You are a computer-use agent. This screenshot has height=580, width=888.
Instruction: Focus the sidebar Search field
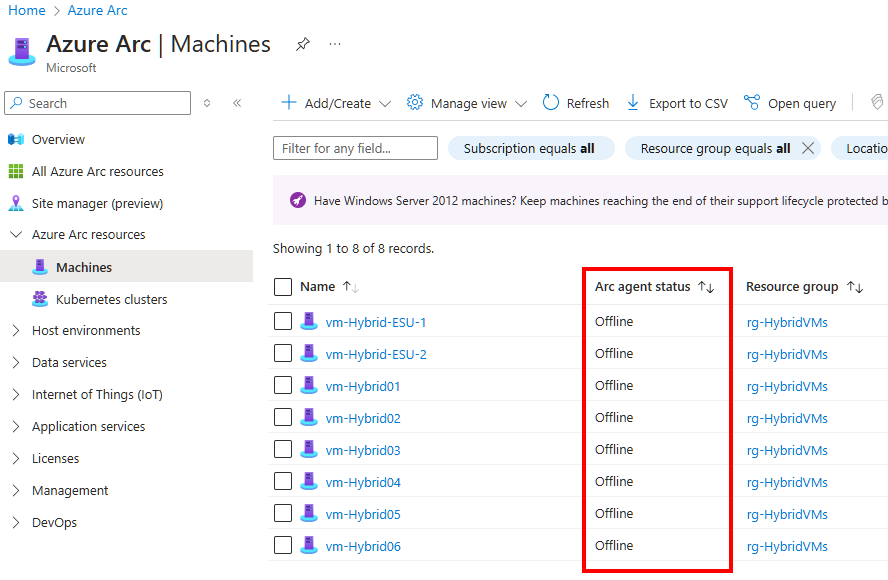(97, 103)
